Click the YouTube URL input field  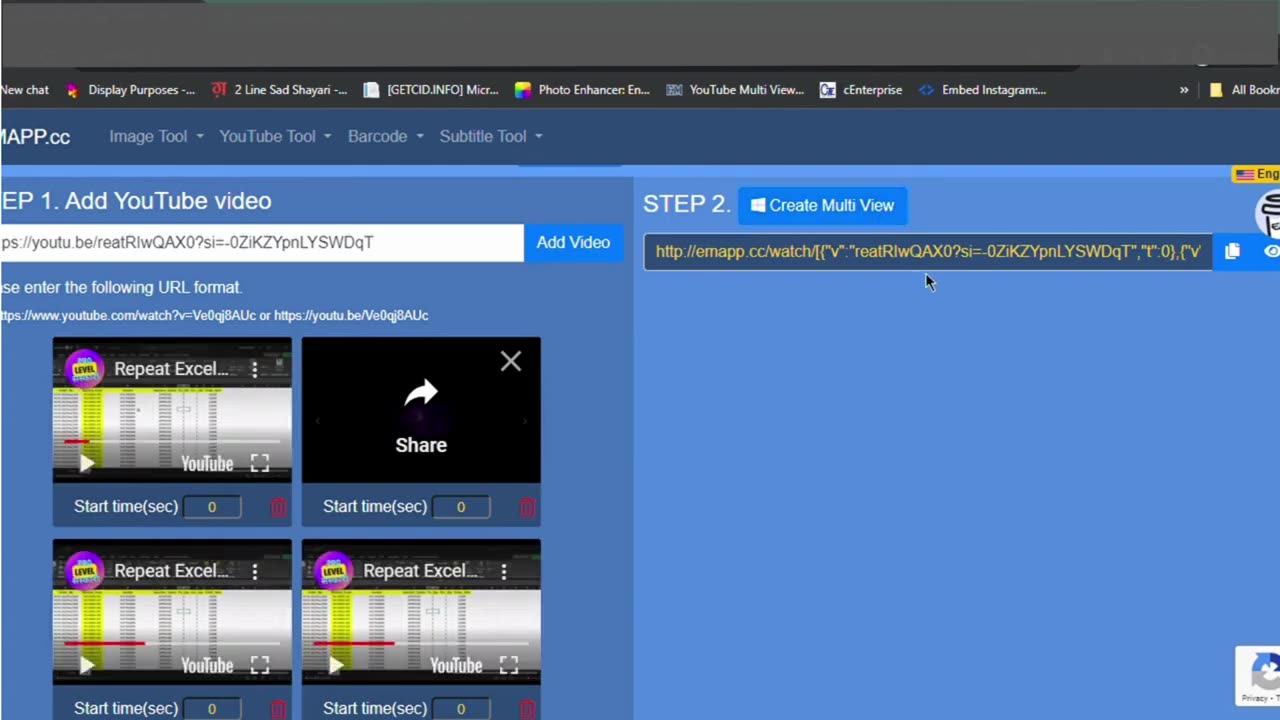tap(261, 243)
